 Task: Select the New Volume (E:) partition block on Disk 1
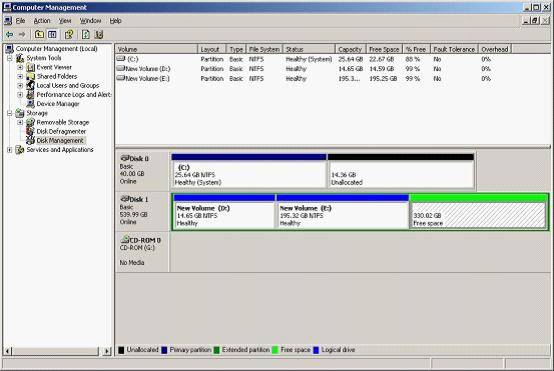[342, 211]
